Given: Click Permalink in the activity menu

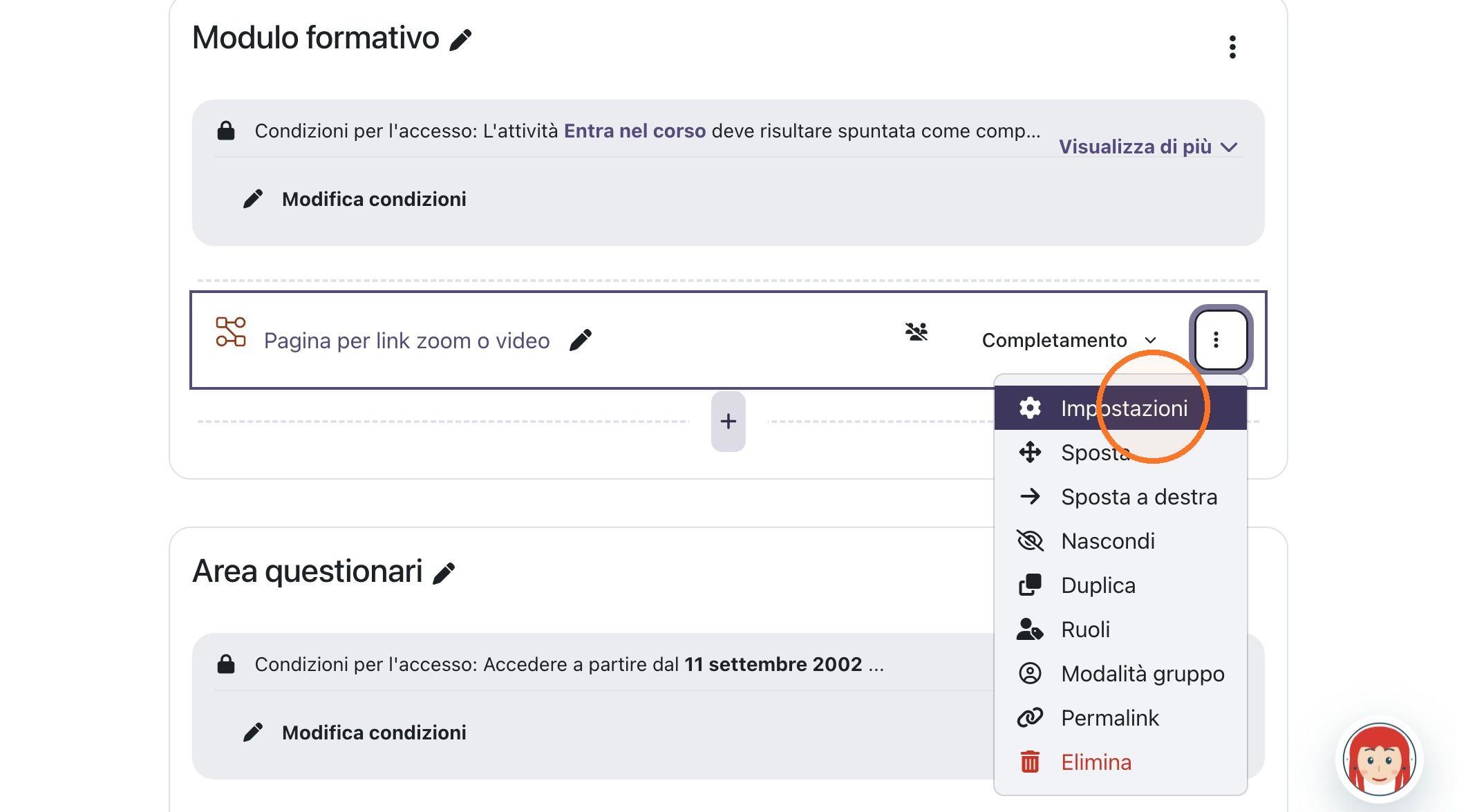Looking at the screenshot, I should click(x=1120, y=718).
